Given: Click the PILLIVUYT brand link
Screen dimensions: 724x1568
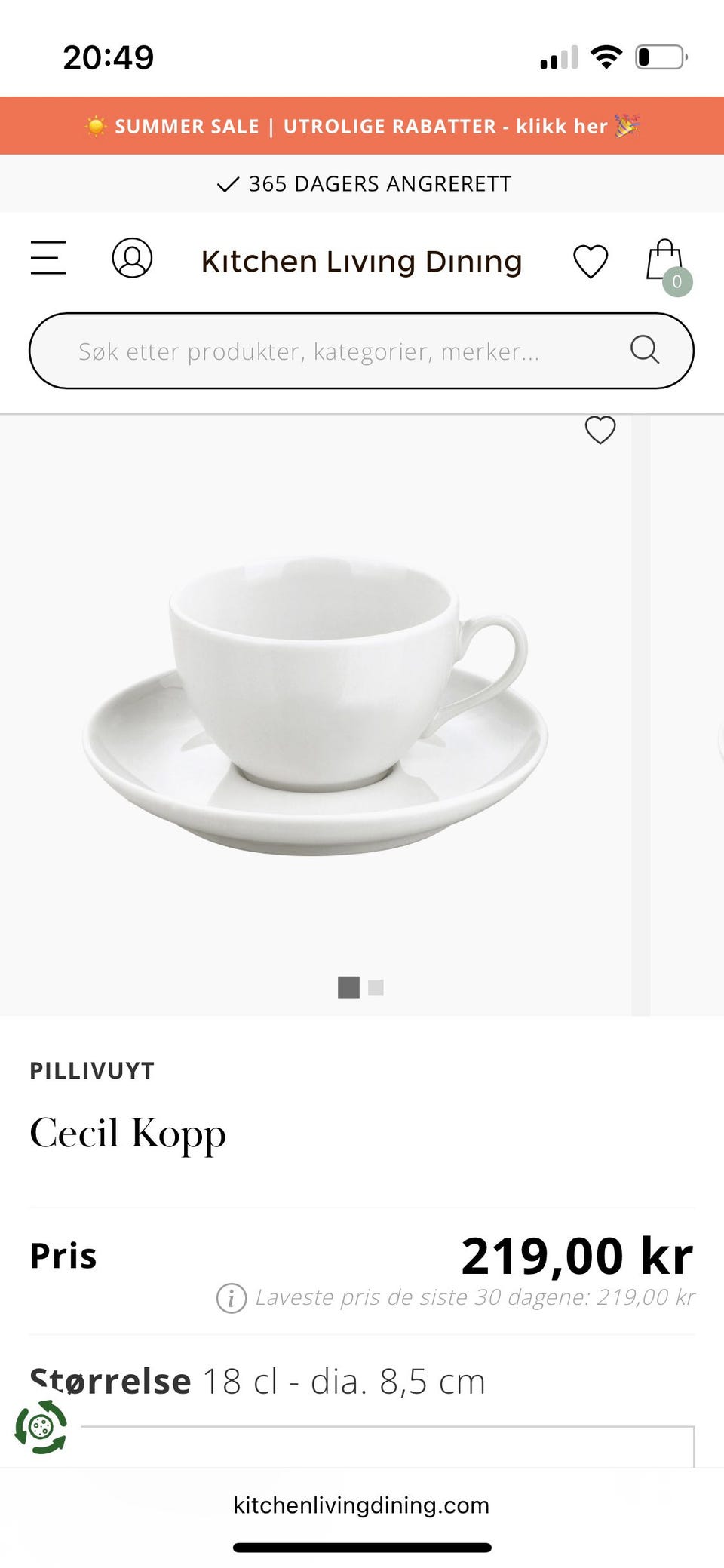Looking at the screenshot, I should point(92,1071).
